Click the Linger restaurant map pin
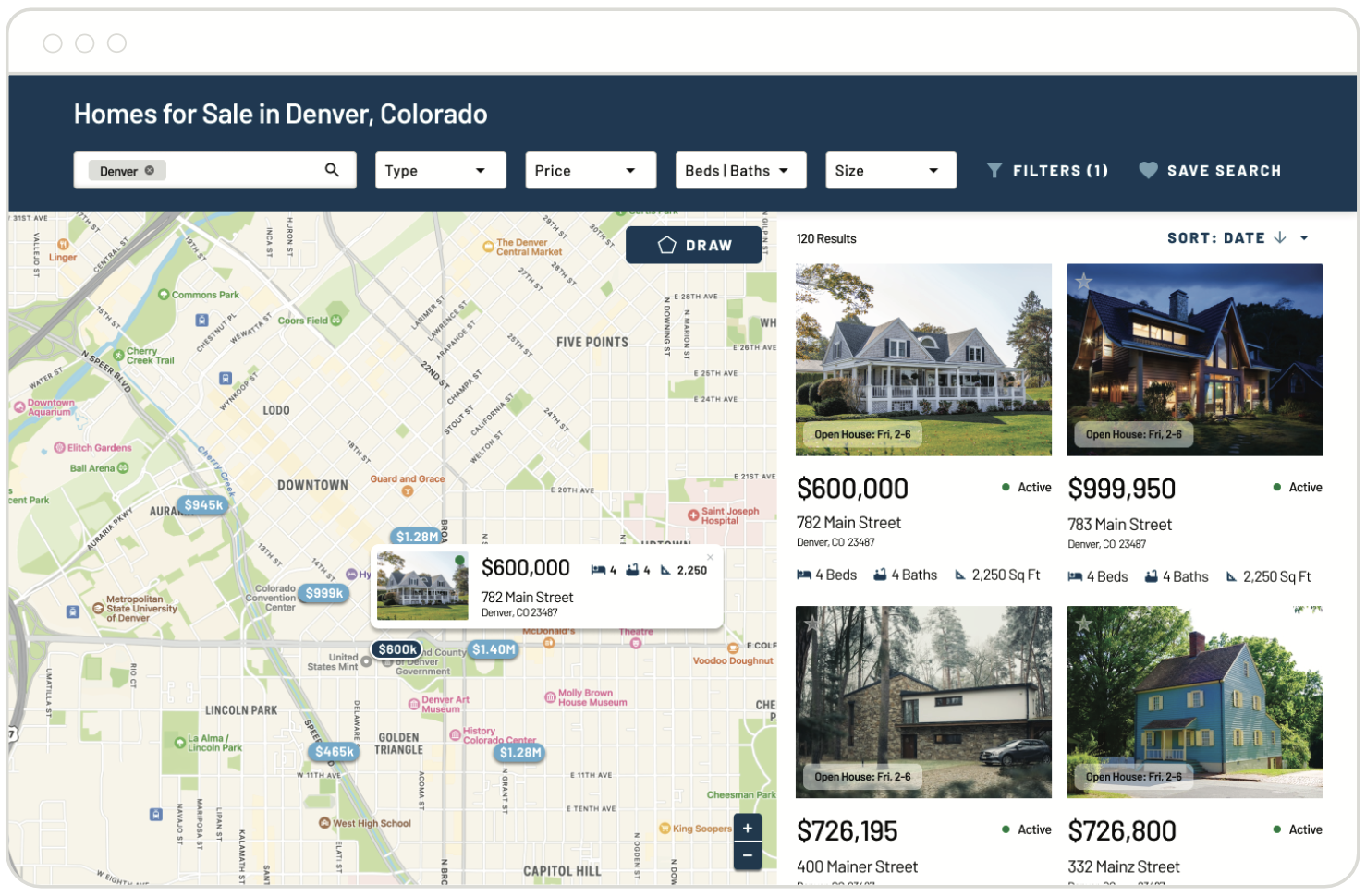The image size is (1366, 896). point(63,244)
